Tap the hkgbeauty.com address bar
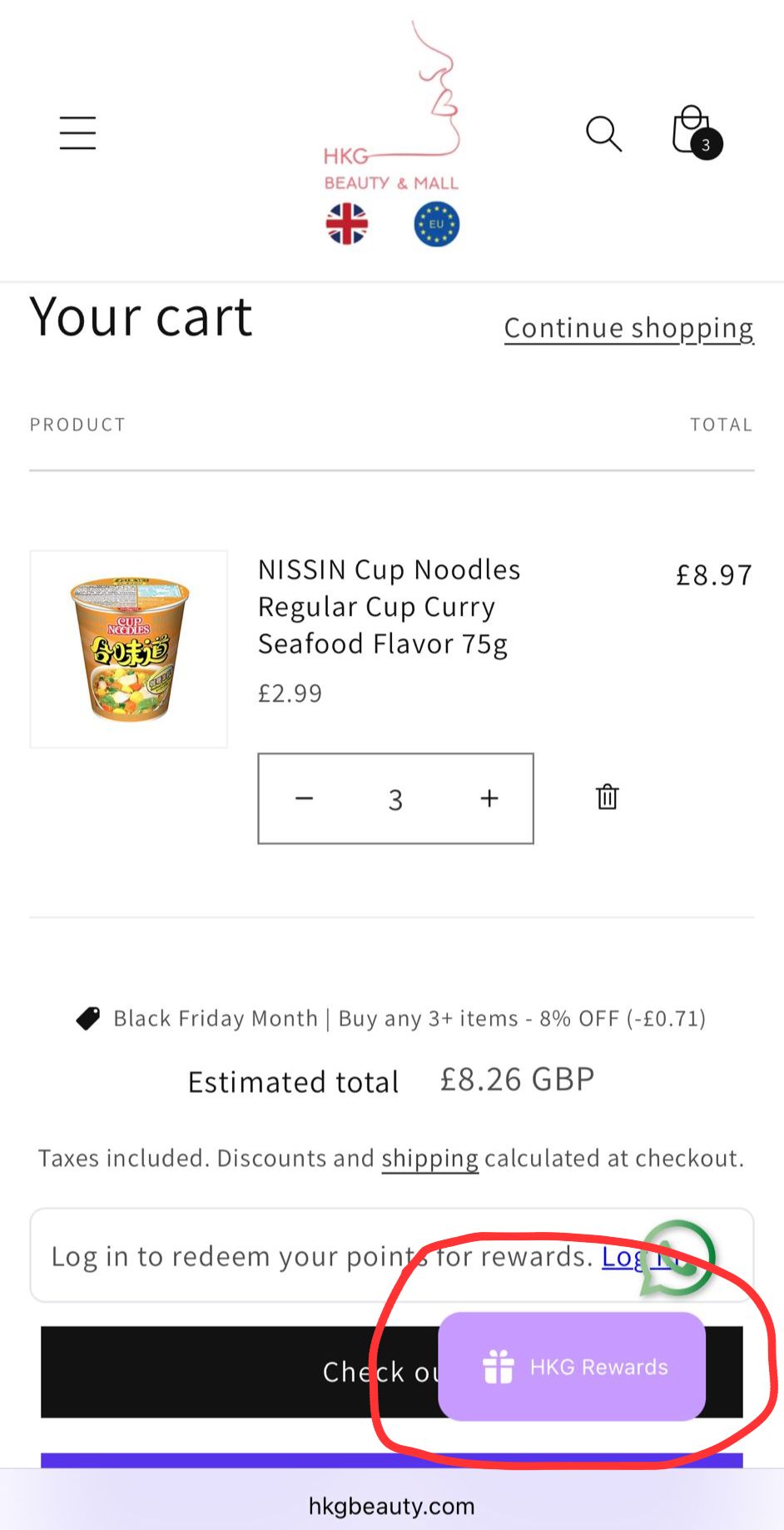 pos(391,1506)
